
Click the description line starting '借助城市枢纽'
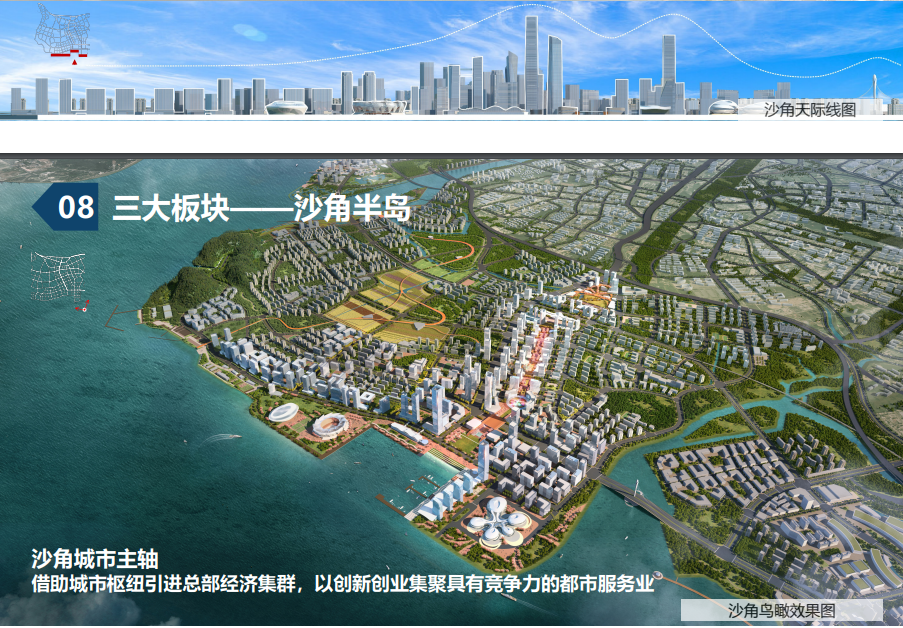coord(343,584)
